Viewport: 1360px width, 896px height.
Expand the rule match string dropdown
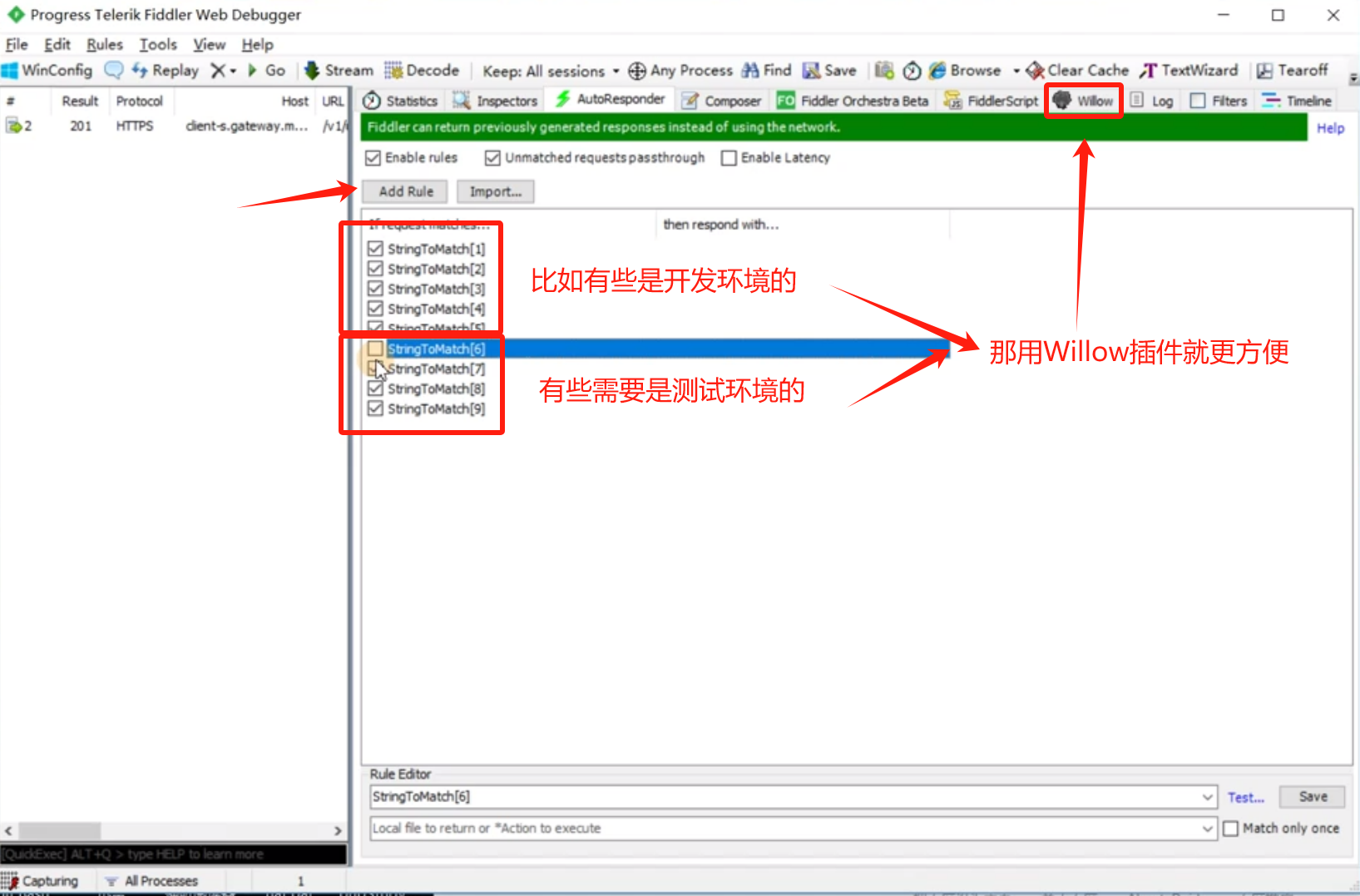pos(1208,797)
